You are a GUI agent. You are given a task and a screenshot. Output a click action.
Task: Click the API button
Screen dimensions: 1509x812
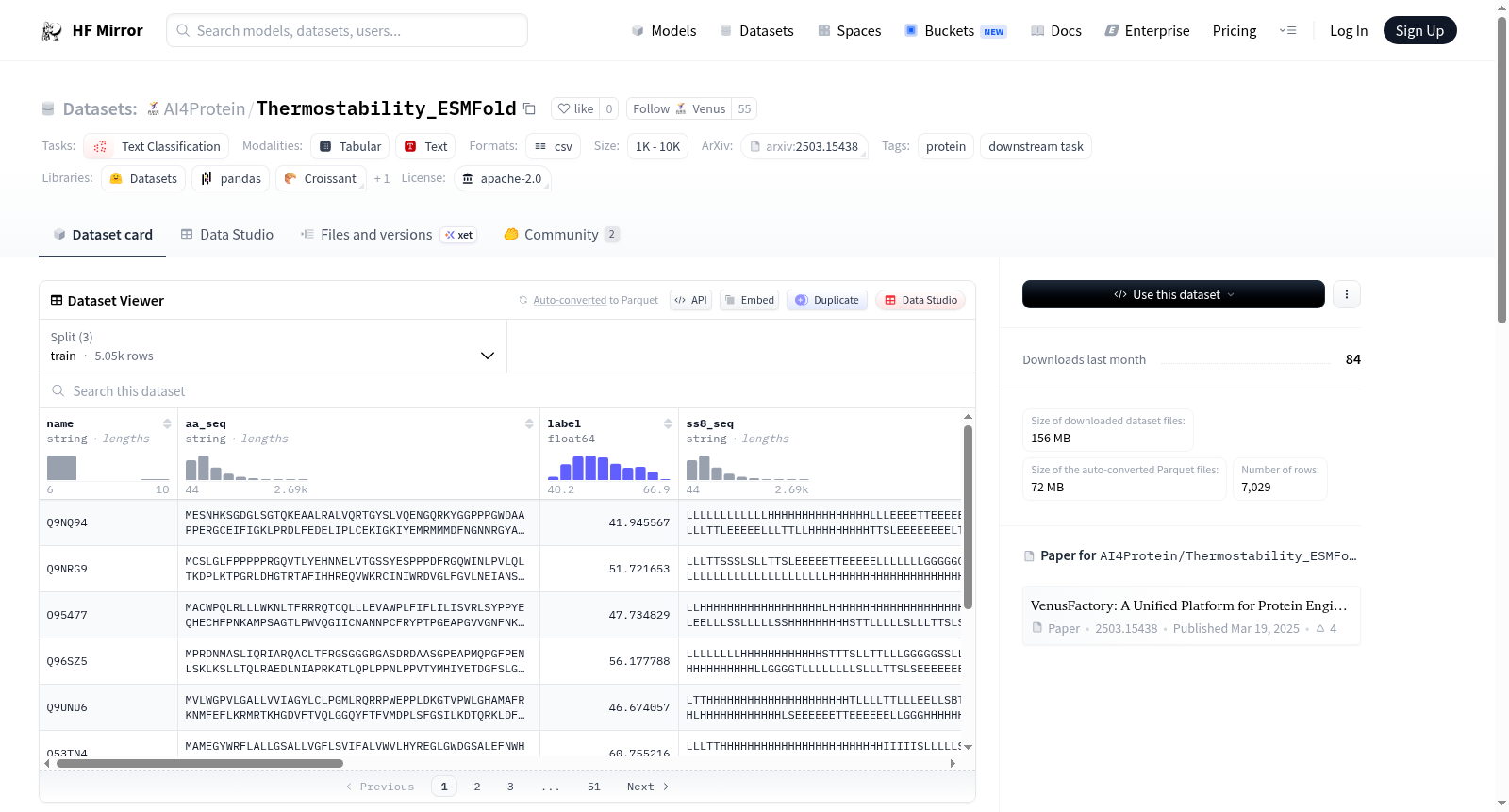[691, 301]
